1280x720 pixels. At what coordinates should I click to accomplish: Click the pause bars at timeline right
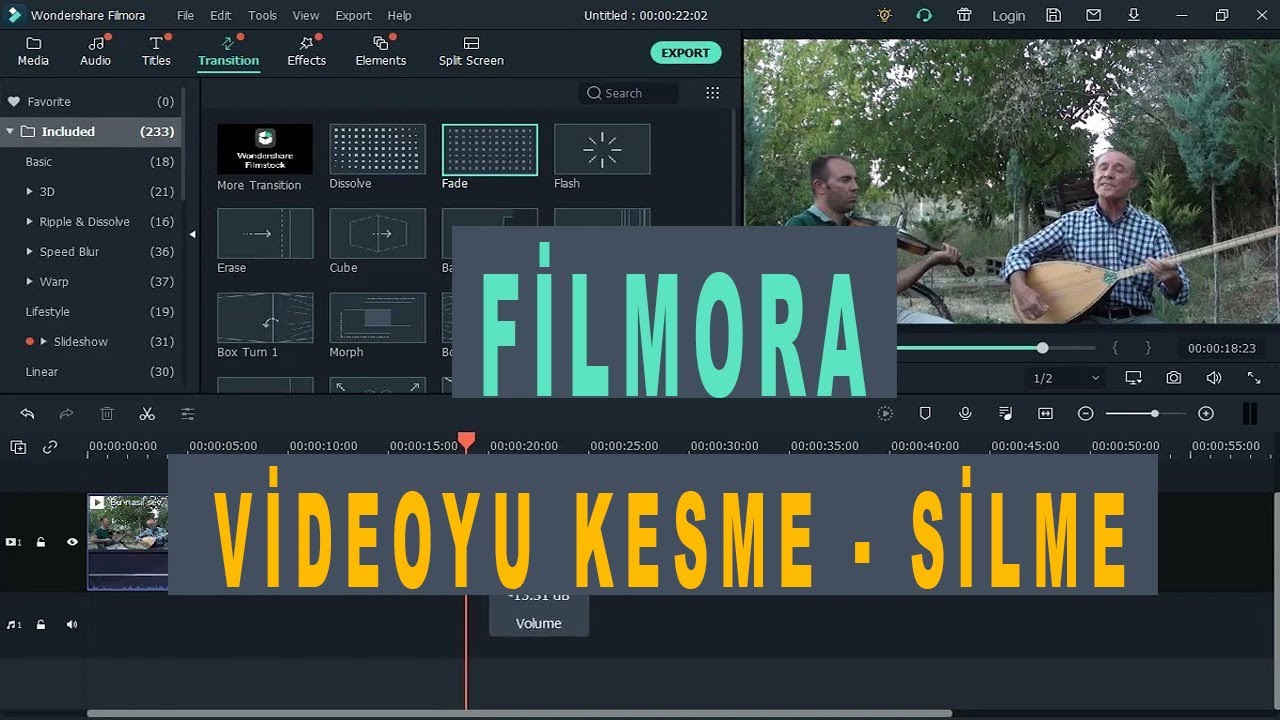pyautogui.click(x=1249, y=413)
